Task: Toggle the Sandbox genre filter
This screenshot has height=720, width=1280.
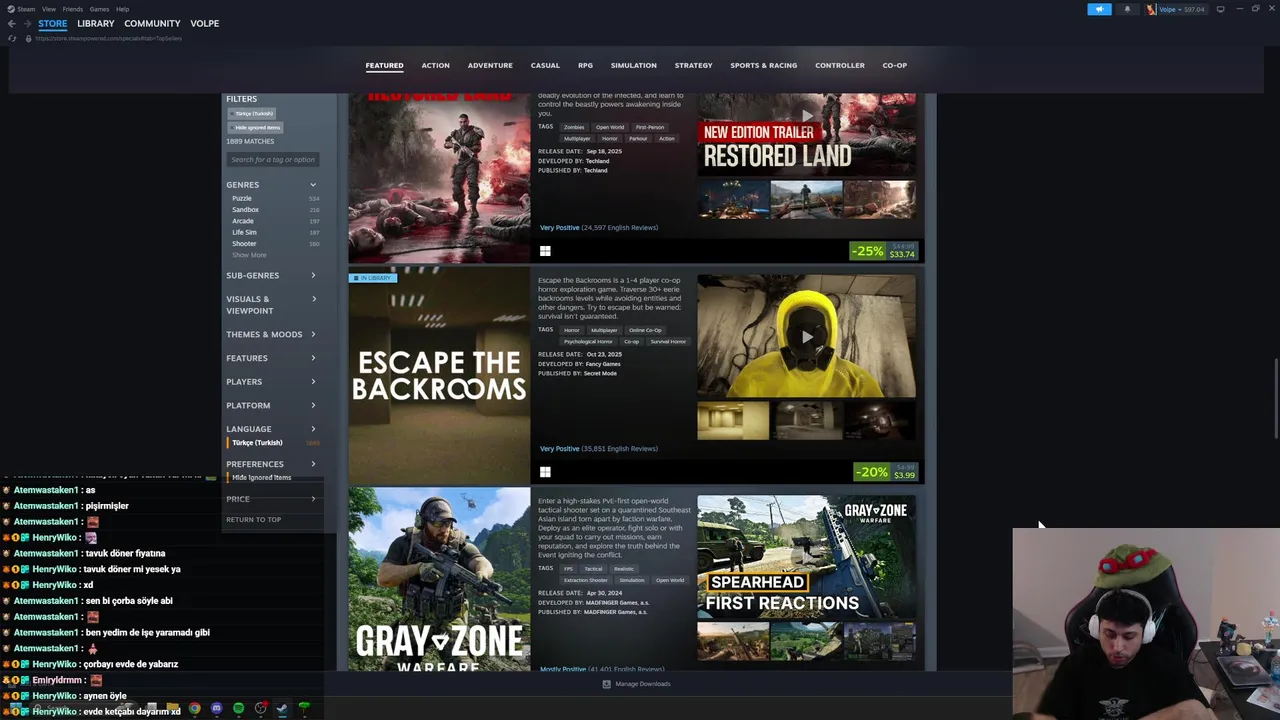Action: 275,210
